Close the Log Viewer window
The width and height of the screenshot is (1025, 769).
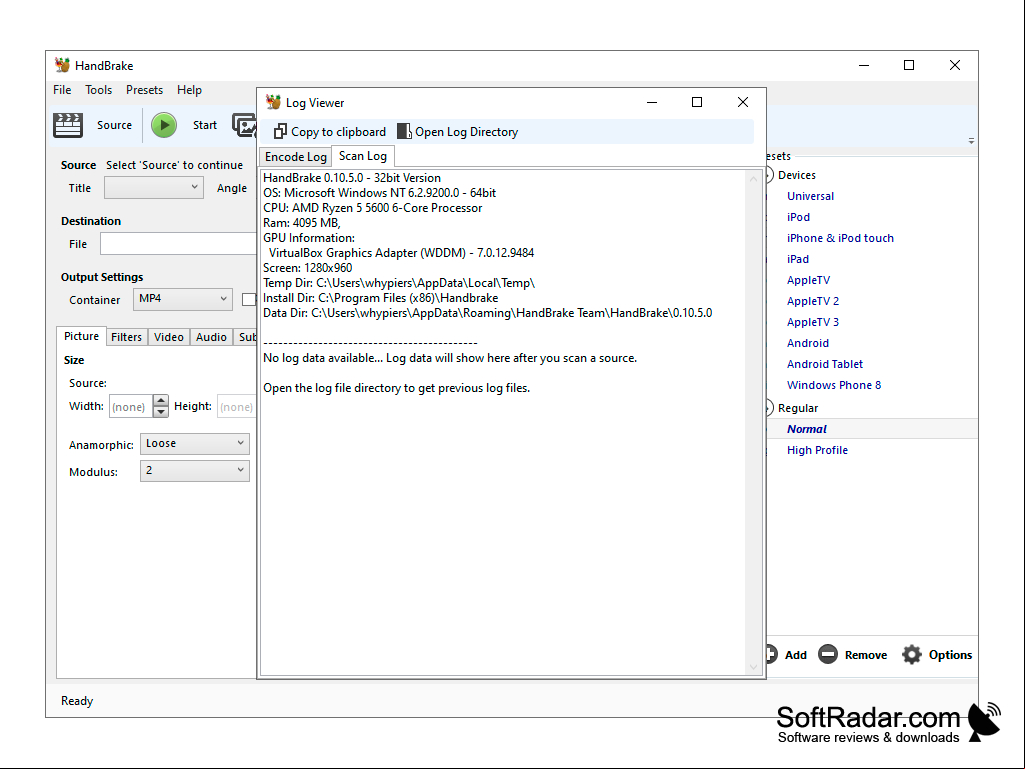pos(743,102)
